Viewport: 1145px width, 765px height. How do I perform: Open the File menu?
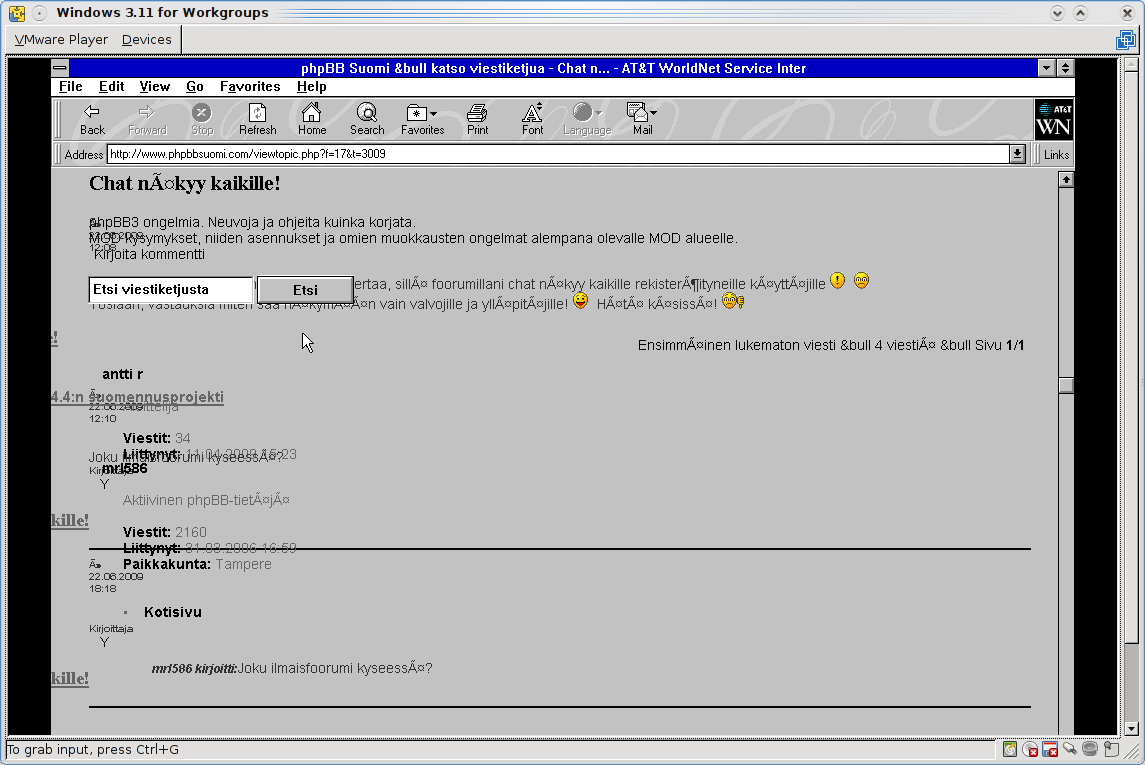coord(70,87)
